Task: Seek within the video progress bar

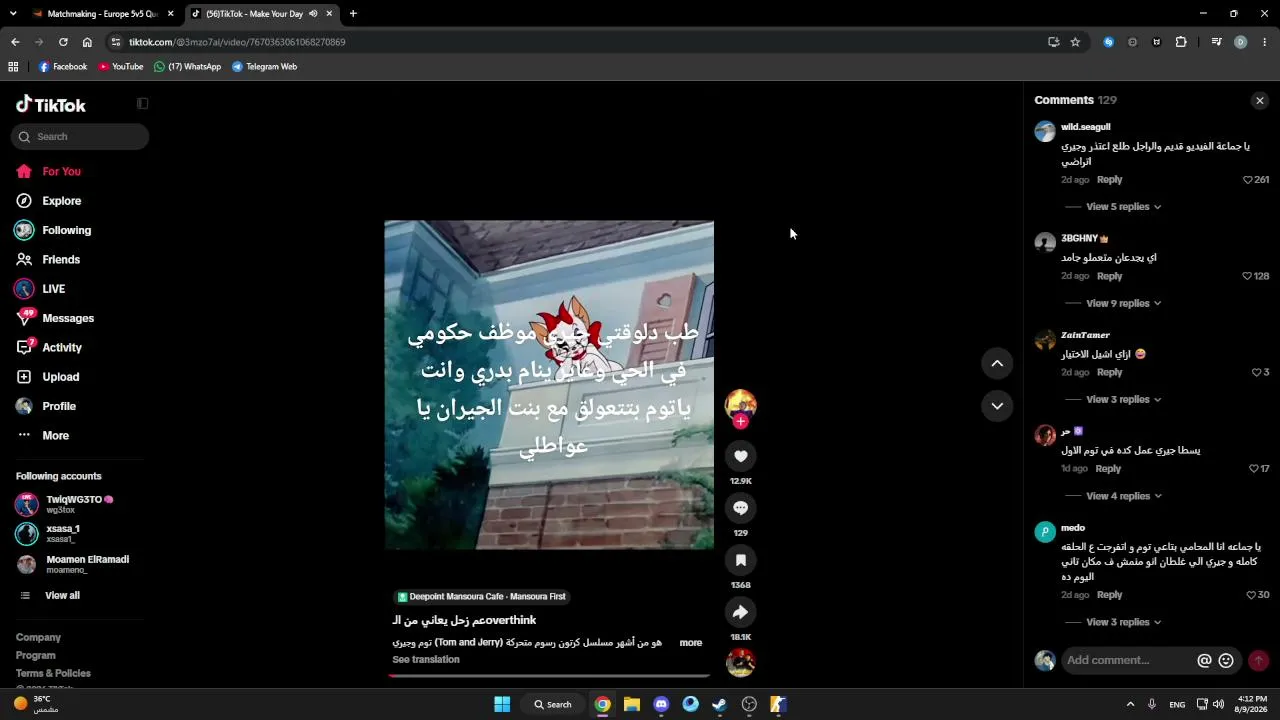Action: (x=549, y=675)
